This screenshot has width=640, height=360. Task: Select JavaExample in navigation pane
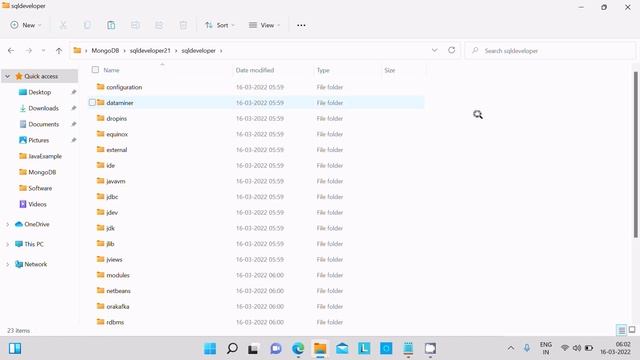[x=45, y=156]
